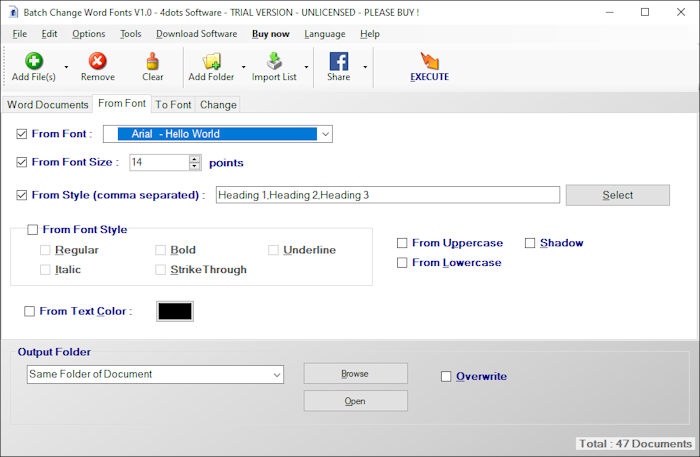Click the Import List icon
Viewport: 700px width, 457px height.
click(274, 61)
